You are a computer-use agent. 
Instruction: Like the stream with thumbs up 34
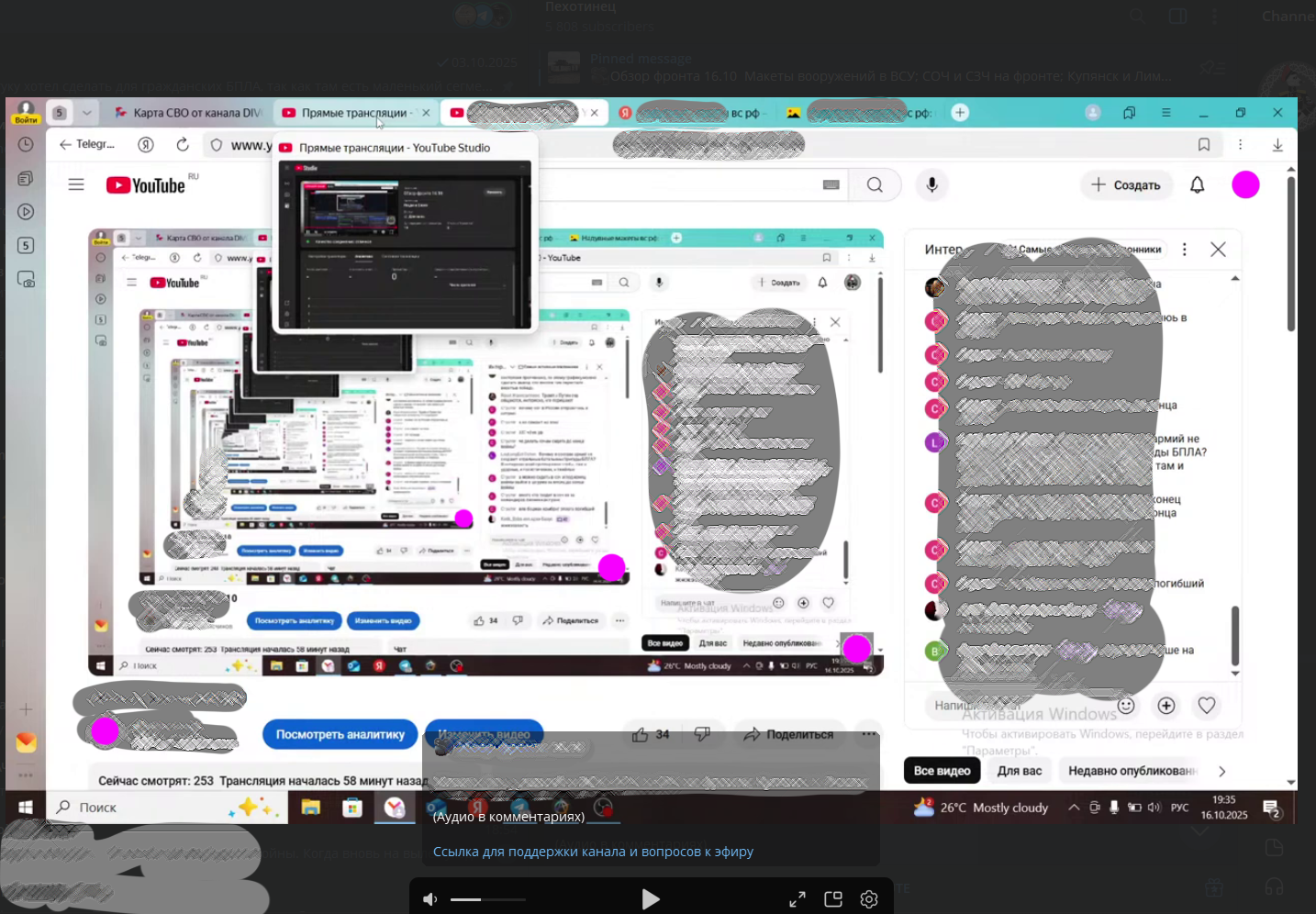[651, 734]
